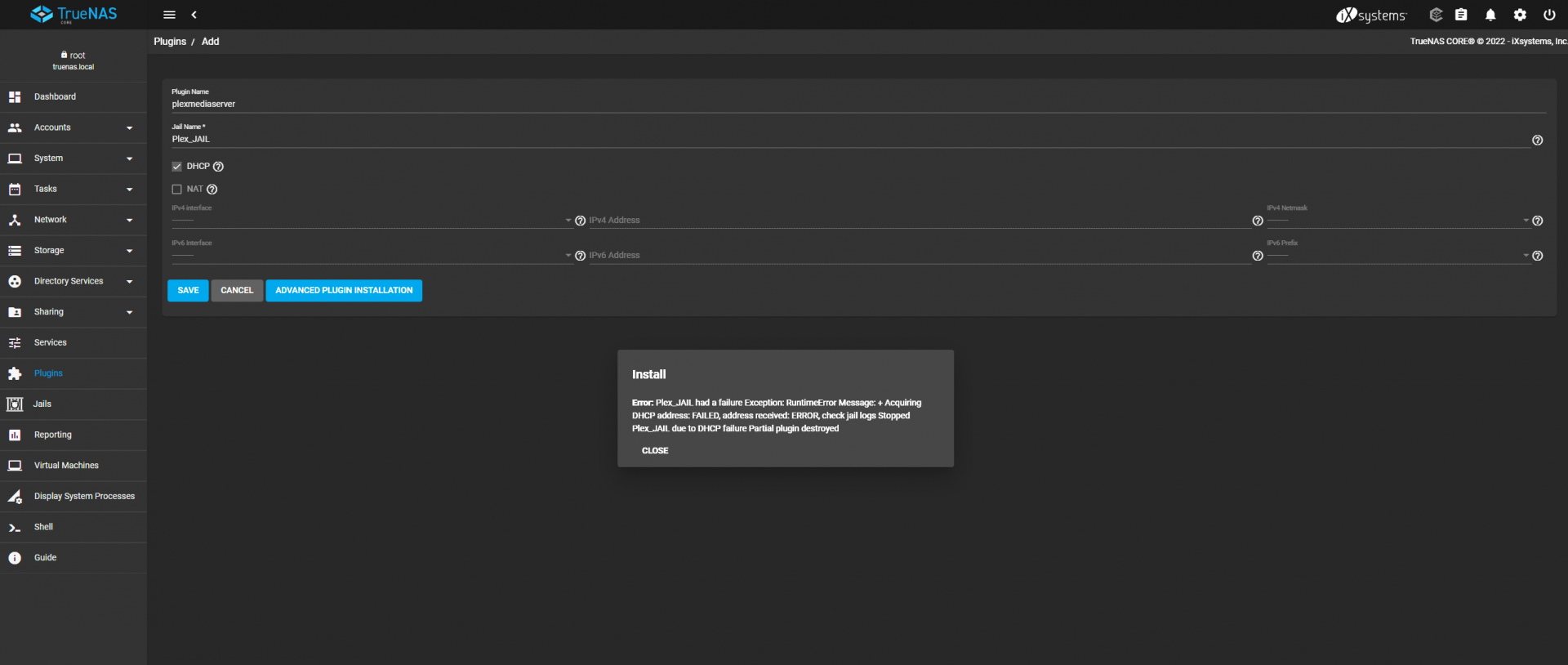Click the Plugins puzzle-piece icon

[x=15, y=373]
